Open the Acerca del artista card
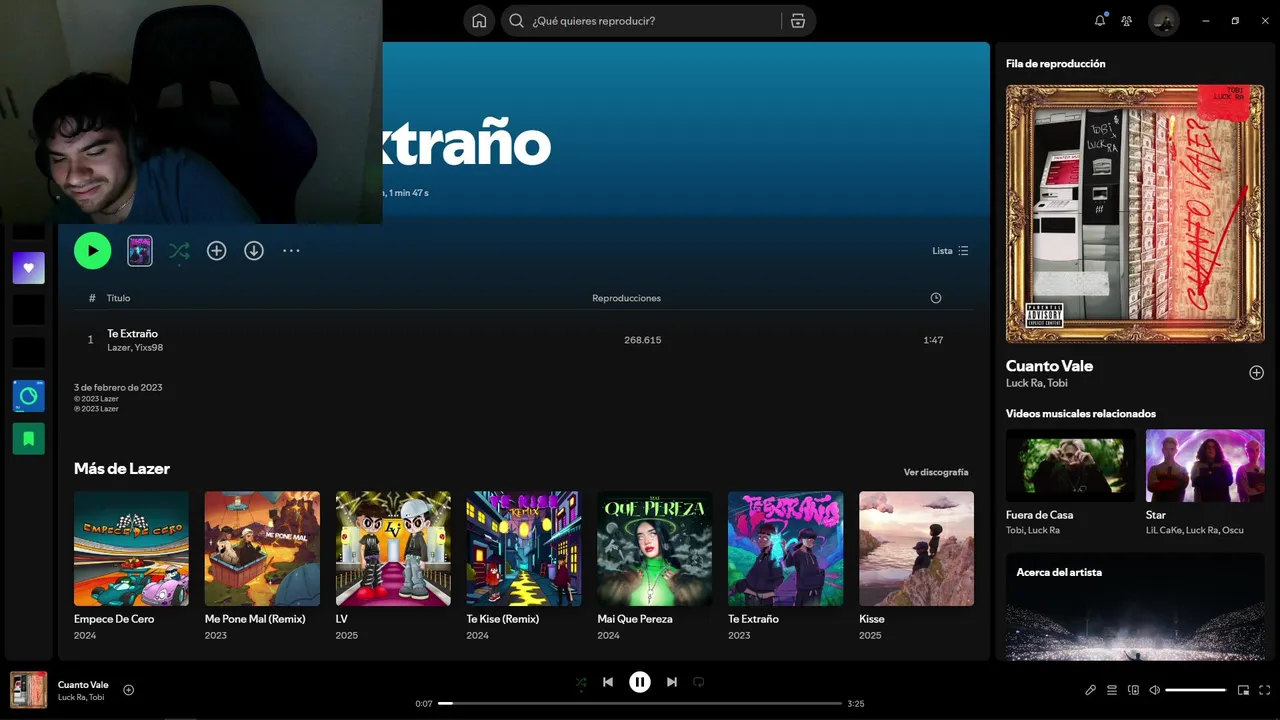1280x720 pixels. 1135,607
